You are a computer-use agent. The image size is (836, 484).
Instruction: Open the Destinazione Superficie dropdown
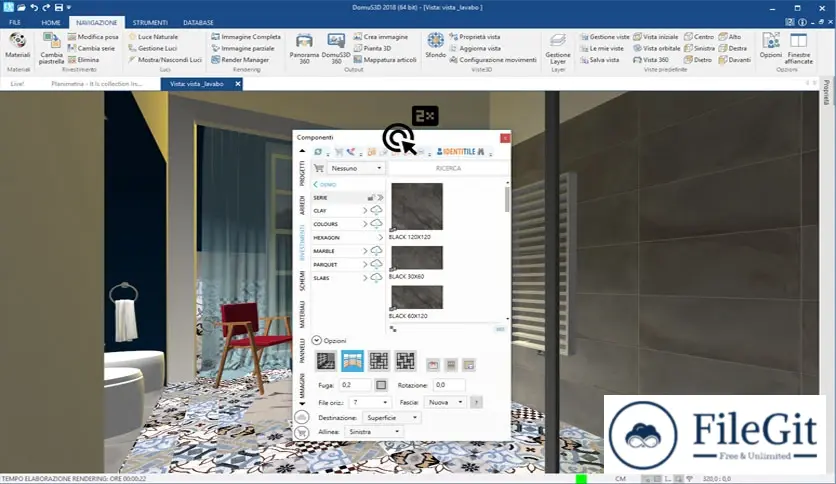(x=391, y=418)
